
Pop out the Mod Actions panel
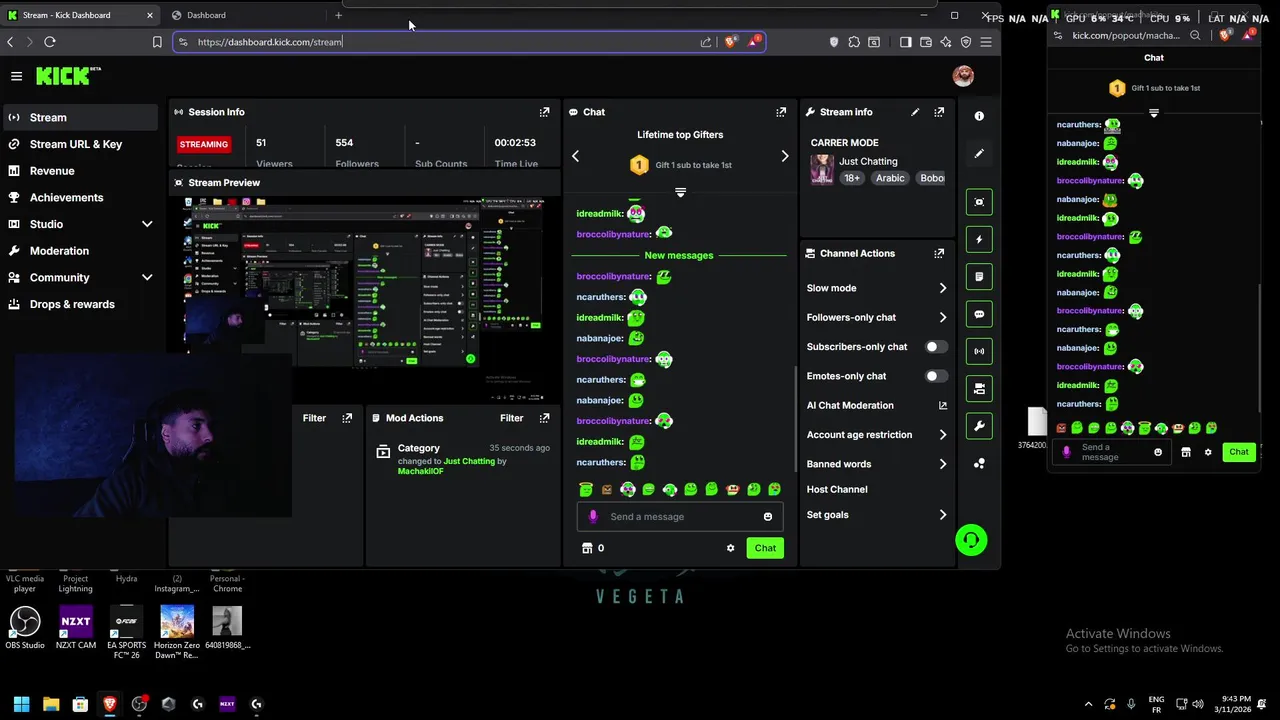pos(544,418)
